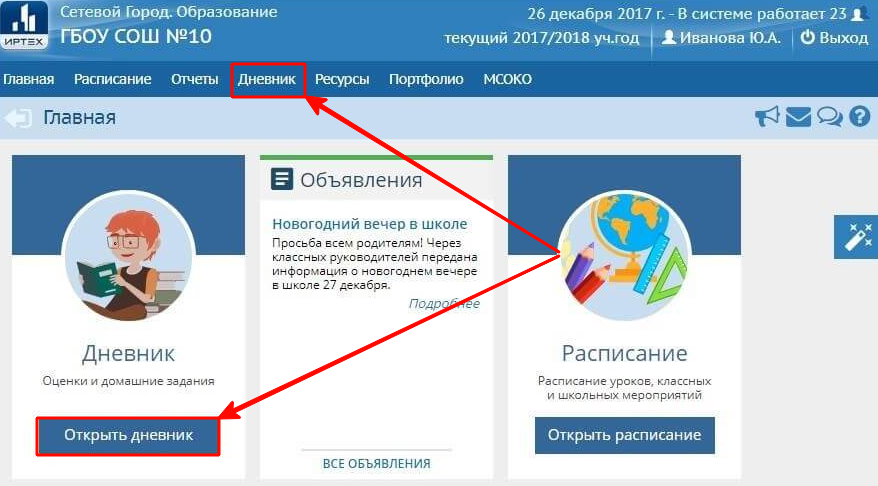Screen dimensions: 878x486
Task: Click the megaphone announcements icon
Action: click(767, 116)
